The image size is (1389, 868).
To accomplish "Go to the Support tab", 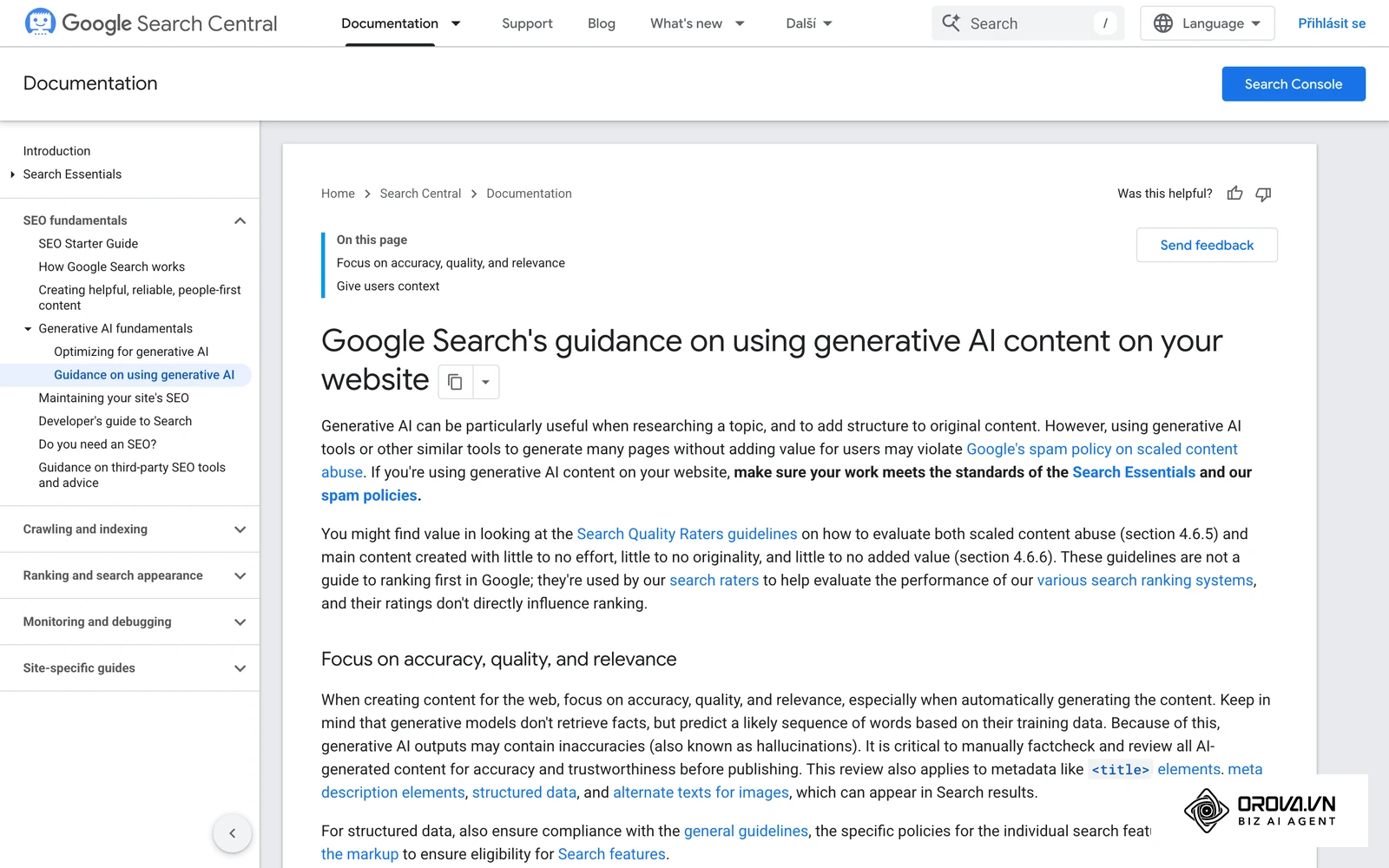I will click(527, 23).
